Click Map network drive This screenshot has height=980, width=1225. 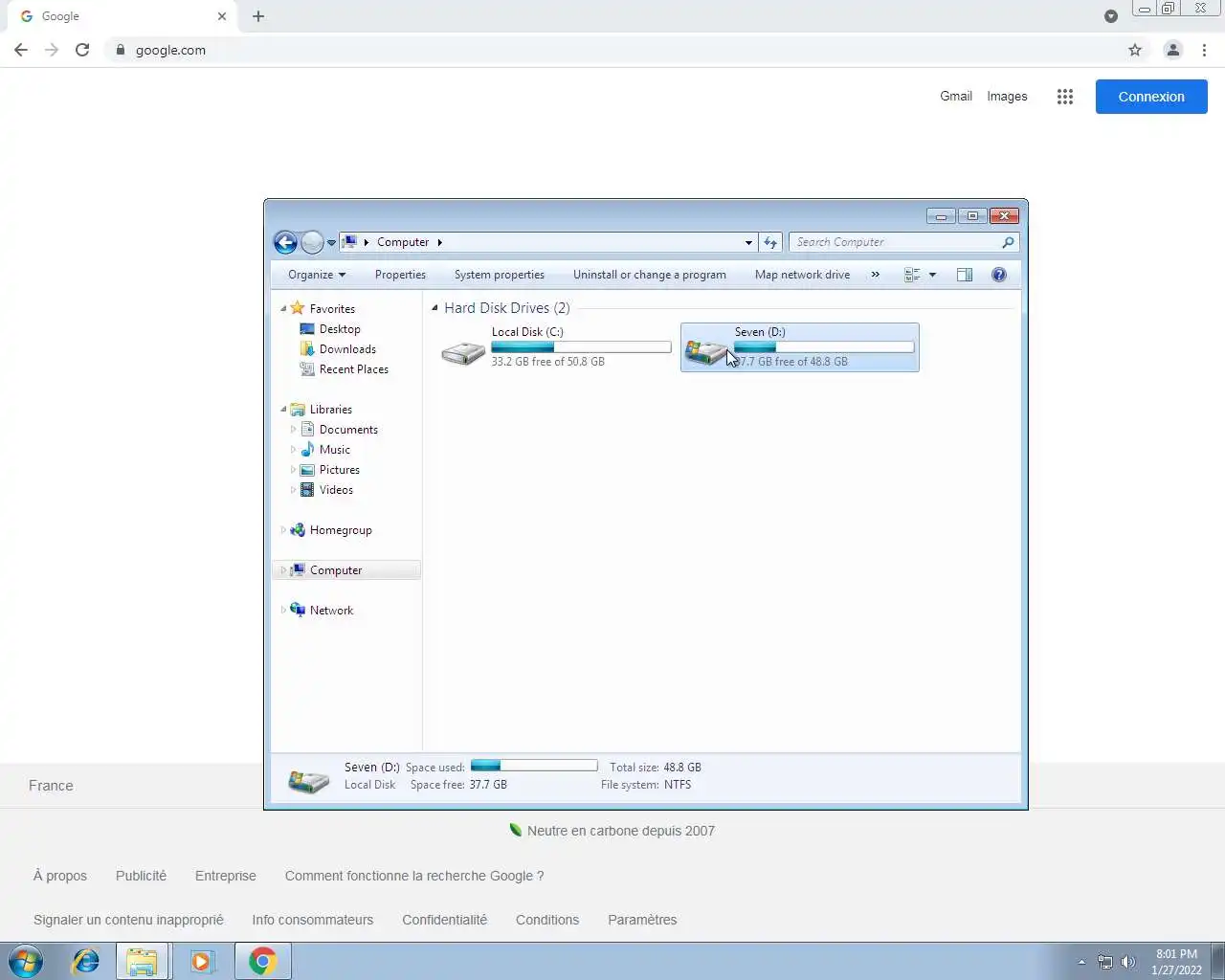(802, 275)
